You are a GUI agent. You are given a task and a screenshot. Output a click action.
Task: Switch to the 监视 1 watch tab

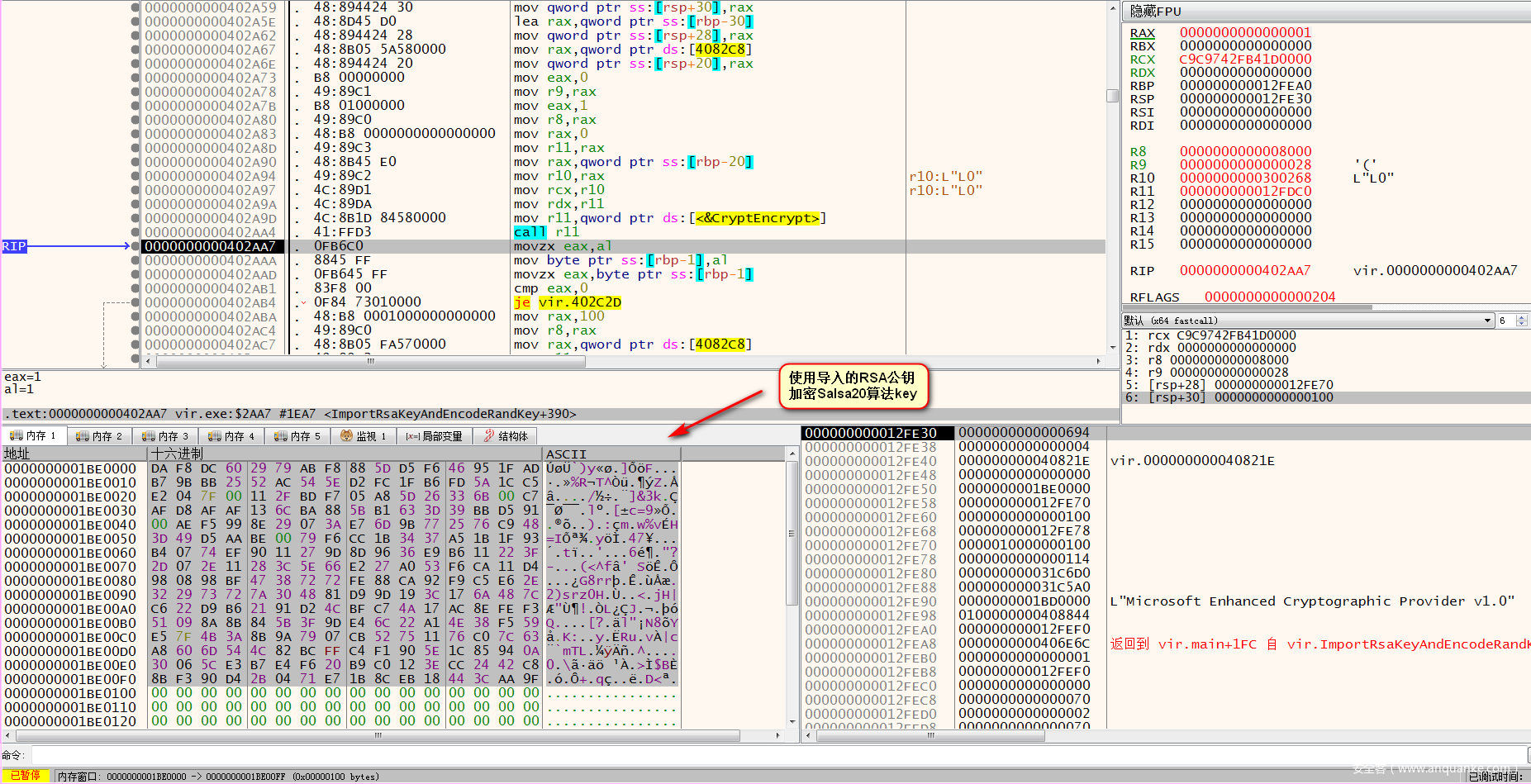[x=364, y=435]
